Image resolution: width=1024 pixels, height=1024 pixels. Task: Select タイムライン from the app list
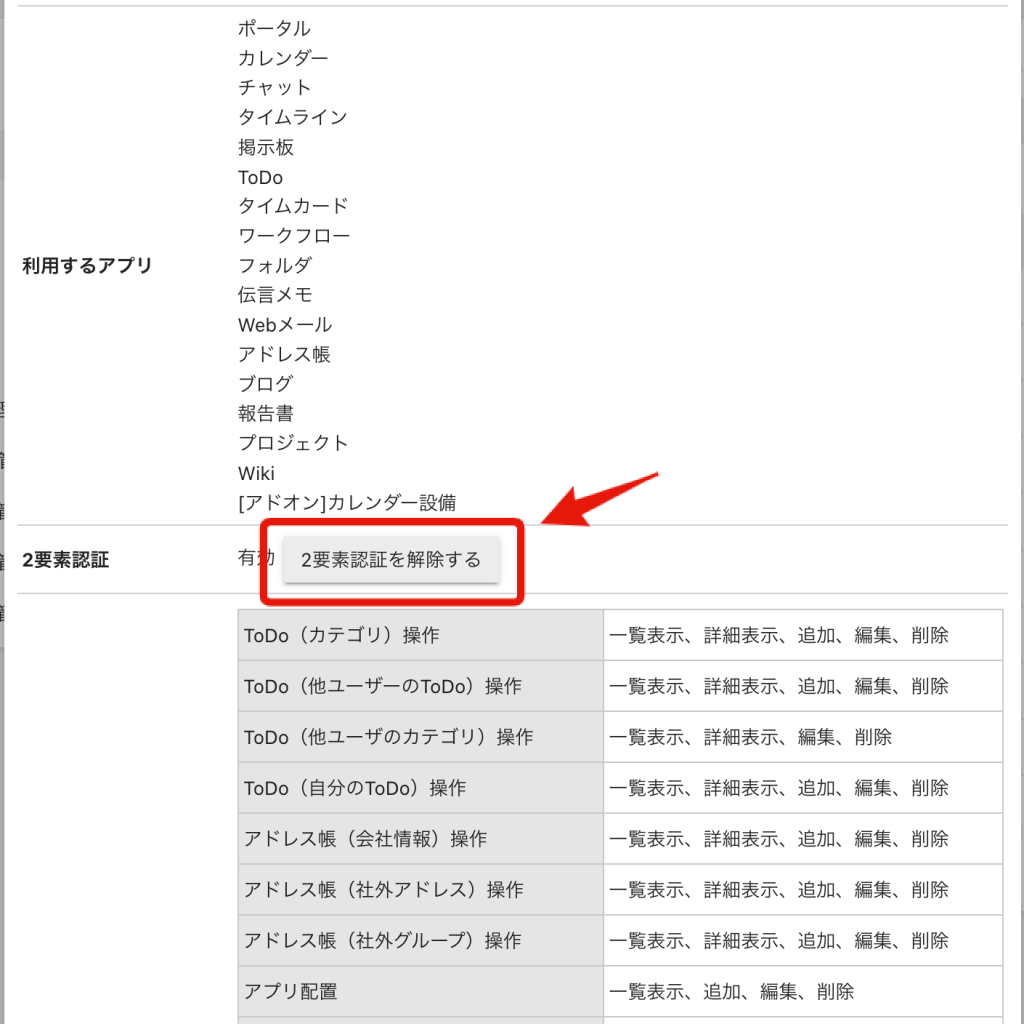(x=290, y=117)
